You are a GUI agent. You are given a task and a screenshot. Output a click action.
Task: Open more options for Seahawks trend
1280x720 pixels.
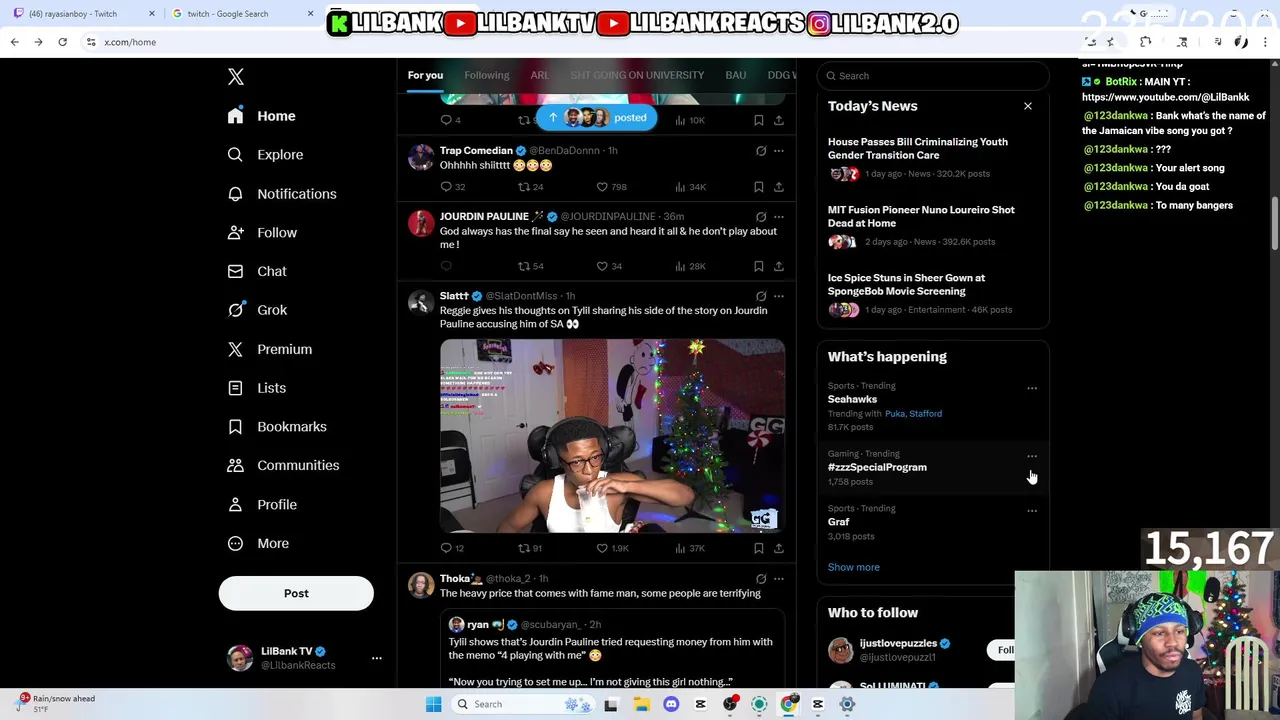pos(1032,388)
